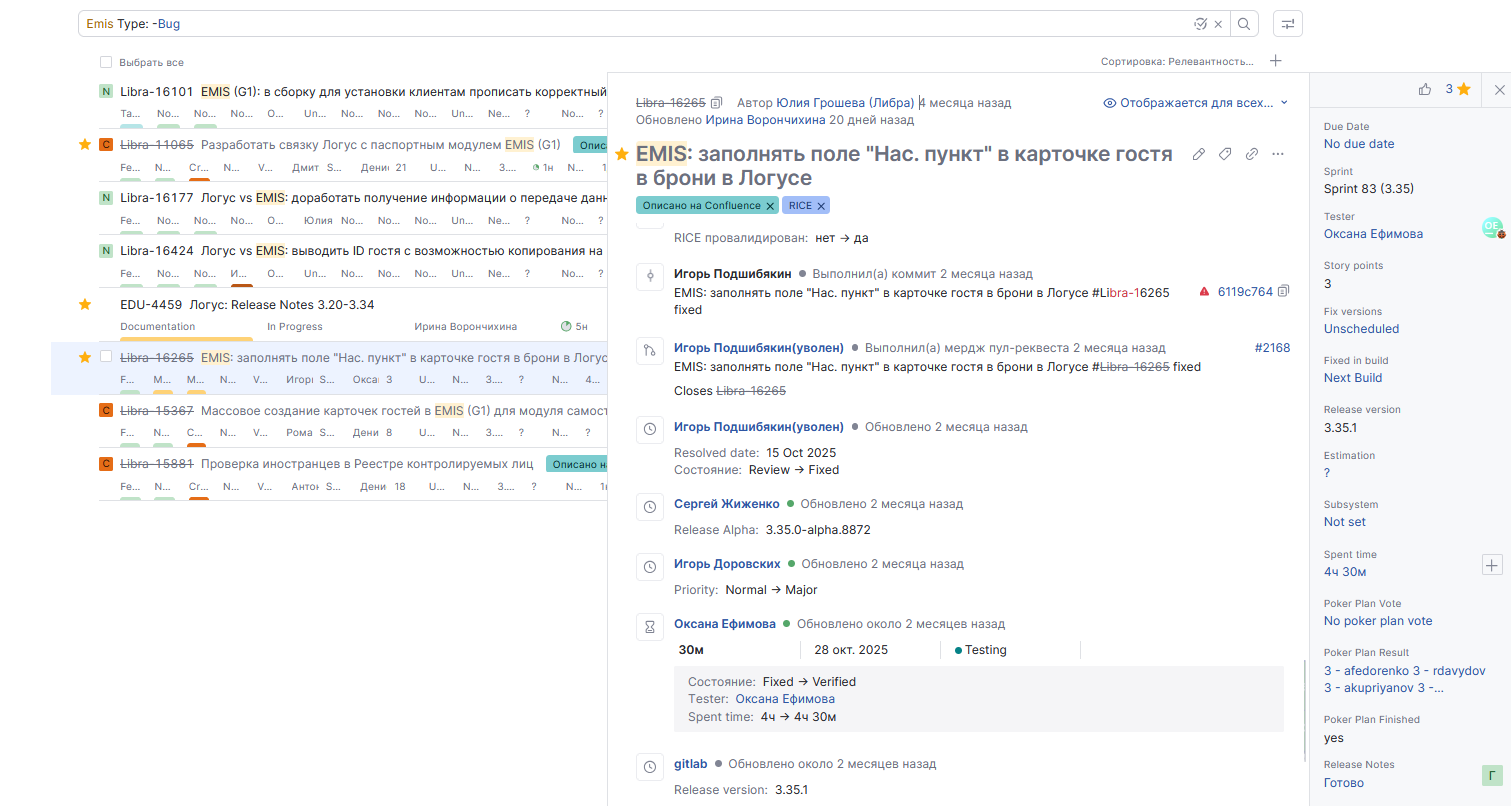Click the Оксана Ефимова tester avatar

pos(1492,228)
